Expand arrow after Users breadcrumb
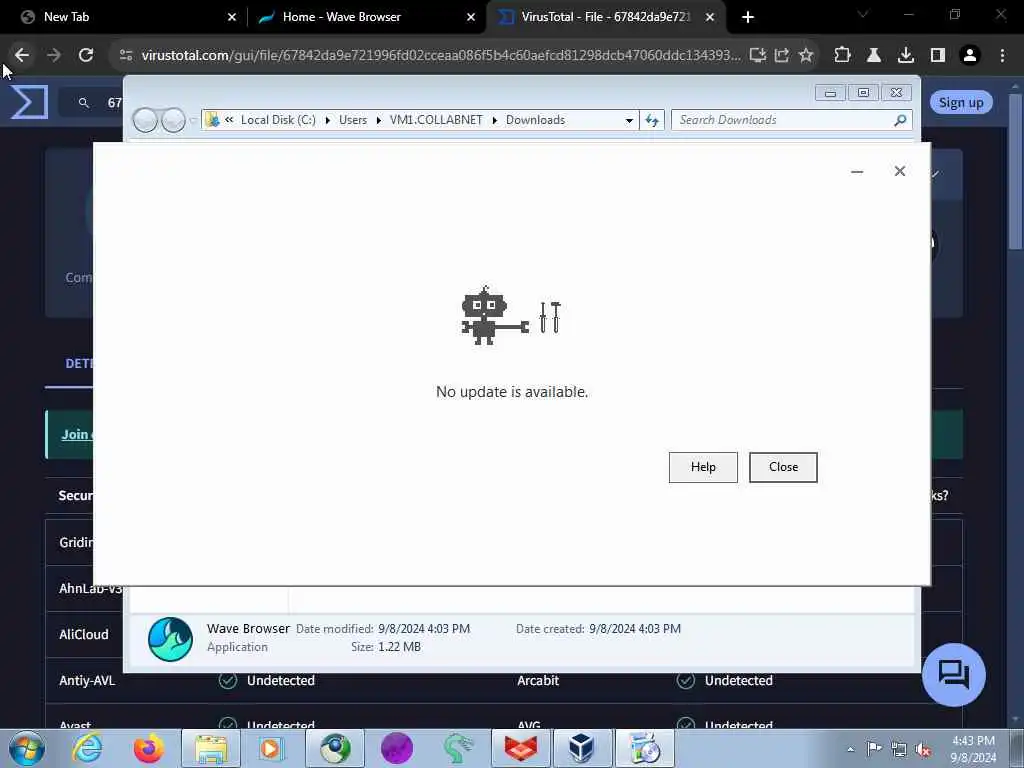 tap(379, 120)
